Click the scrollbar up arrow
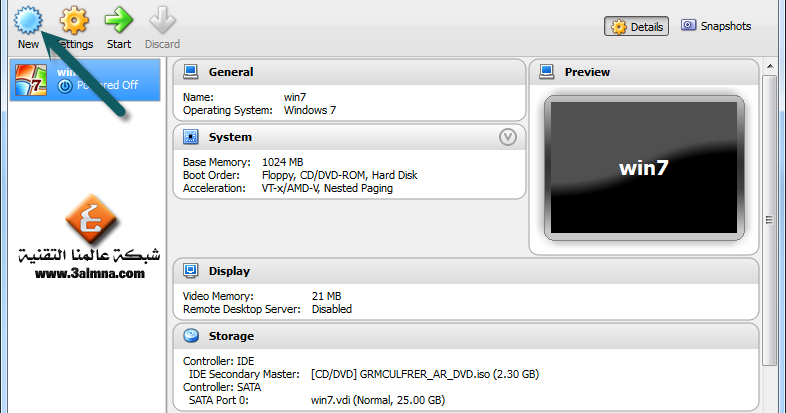This screenshot has width=786, height=413. (769, 66)
